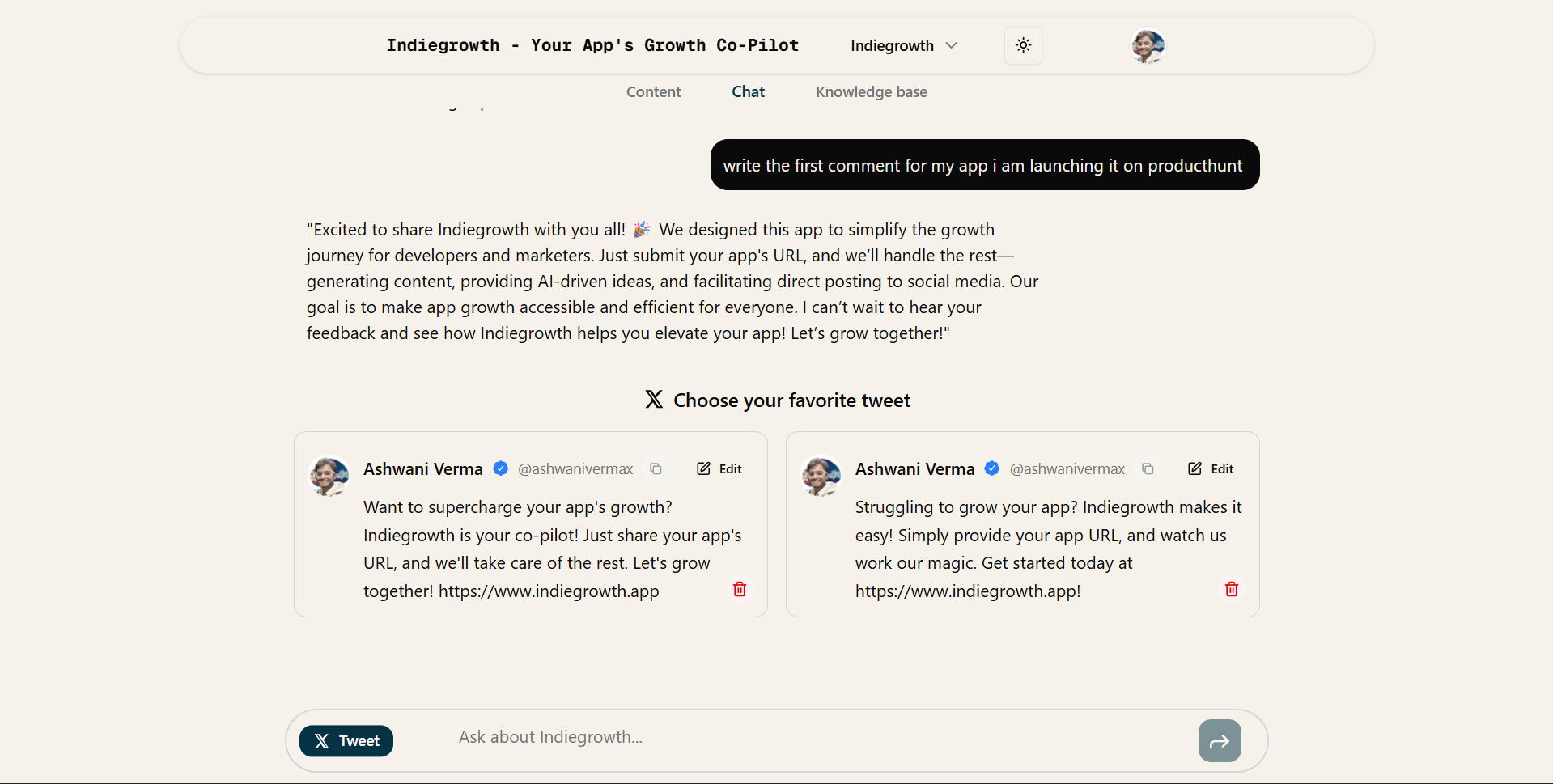
Task: Open the Knowledge base tab
Action: coord(871,92)
